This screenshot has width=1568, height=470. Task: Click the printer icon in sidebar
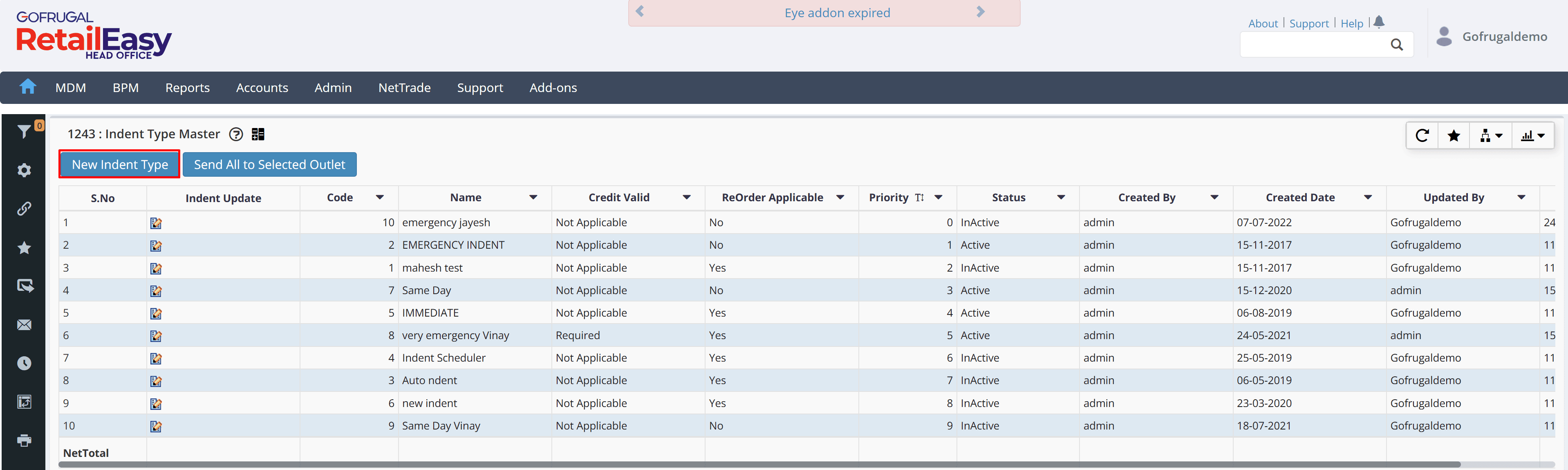coord(25,440)
